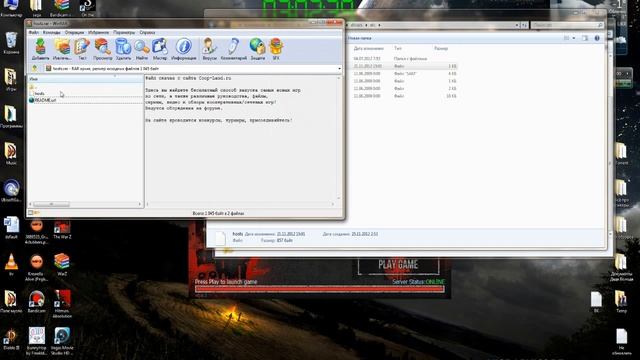The image size is (640, 360).
Task: Open the WarZ archive desktop icon
Action: pos(62,264)
